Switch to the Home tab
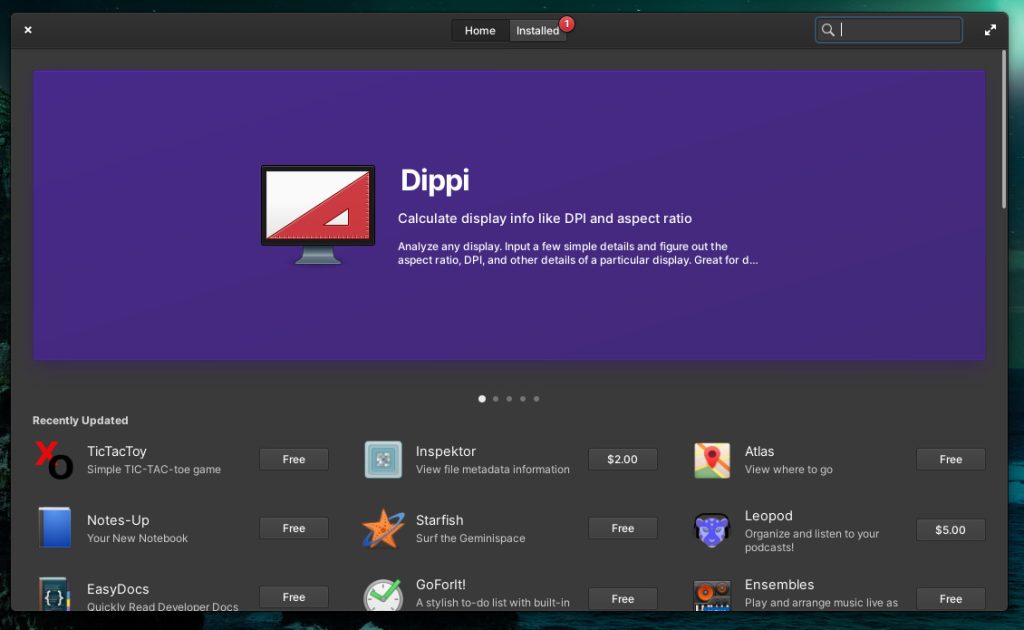This screenshot has height=630, width=1024. [x=480, y=31]
